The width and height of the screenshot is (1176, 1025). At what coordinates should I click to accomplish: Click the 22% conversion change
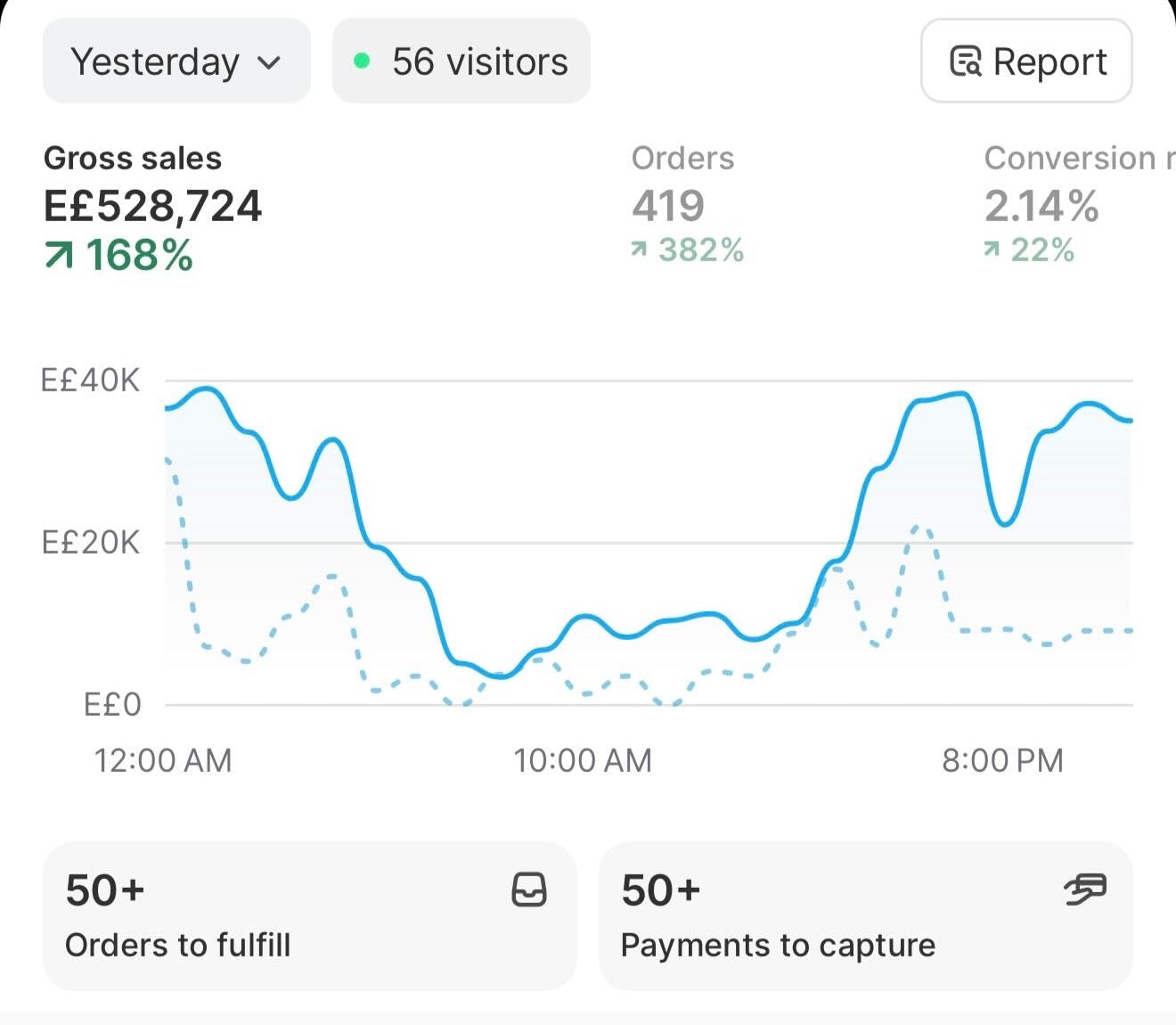(x=1029, y=250)
